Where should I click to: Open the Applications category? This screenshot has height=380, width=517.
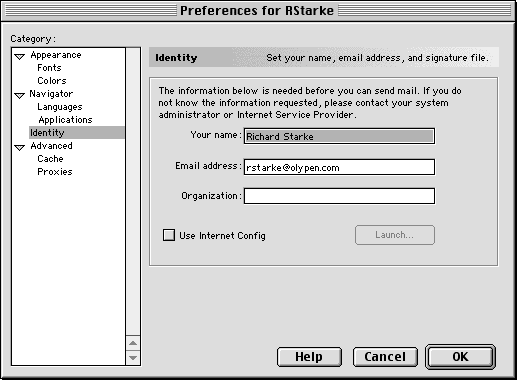[65, 120]
